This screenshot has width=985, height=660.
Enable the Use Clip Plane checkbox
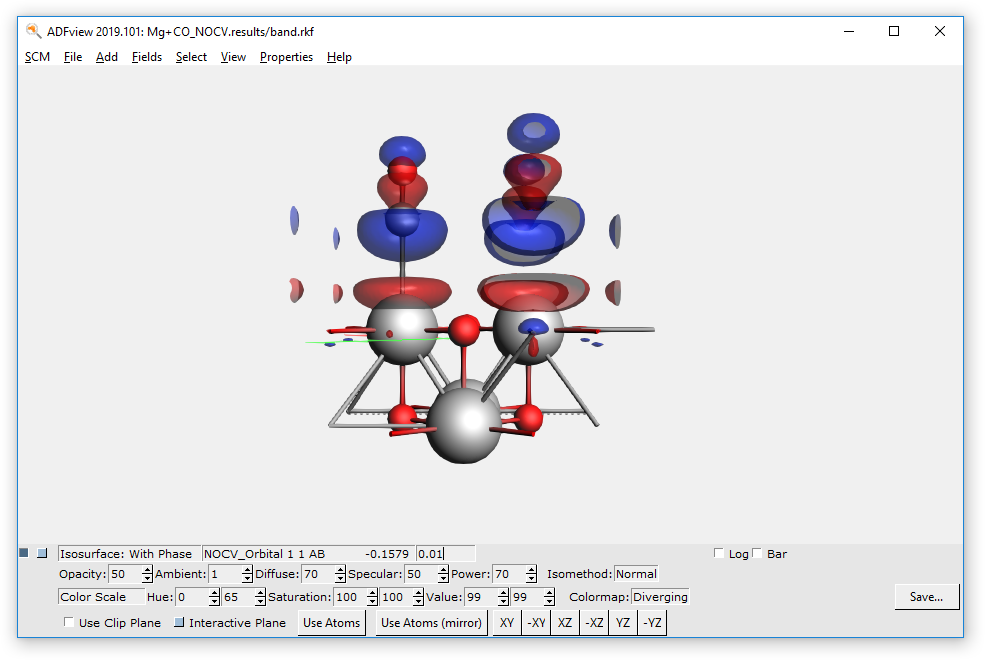[68, 622]
